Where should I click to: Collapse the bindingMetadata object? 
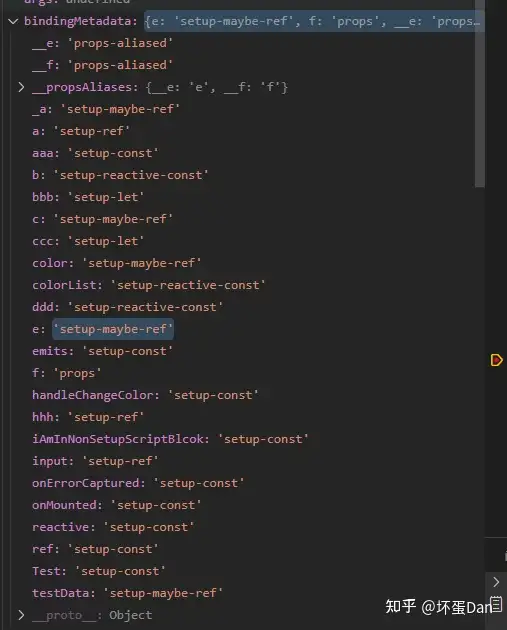click(x=13, y=21)
